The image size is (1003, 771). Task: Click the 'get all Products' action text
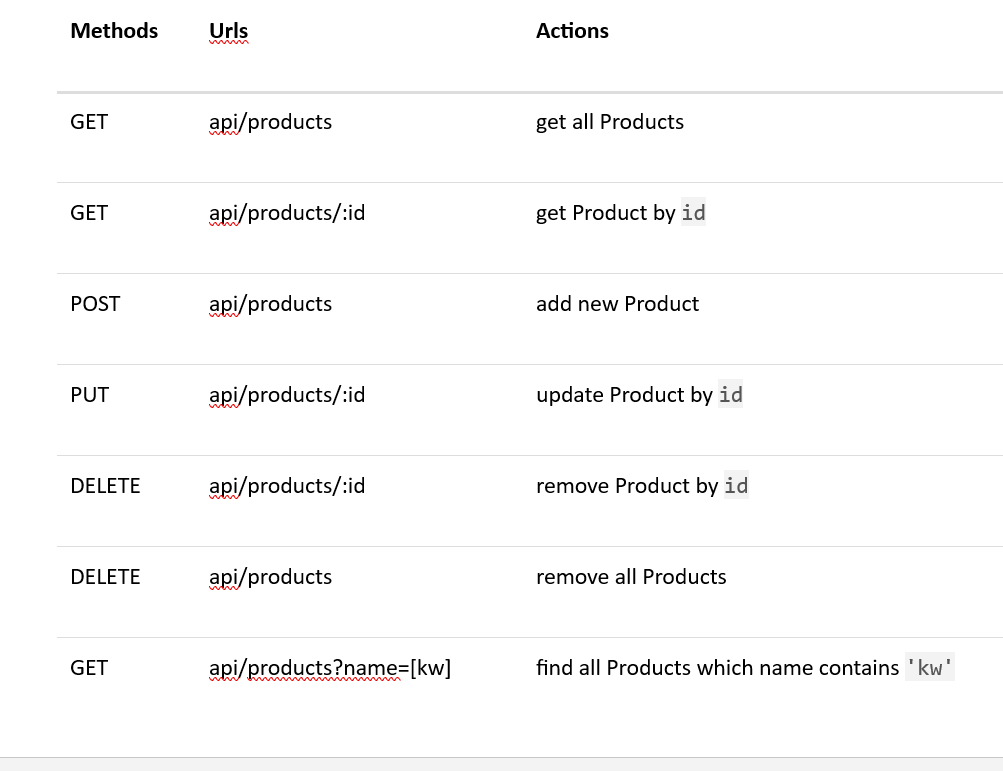[x=610, y=122]
